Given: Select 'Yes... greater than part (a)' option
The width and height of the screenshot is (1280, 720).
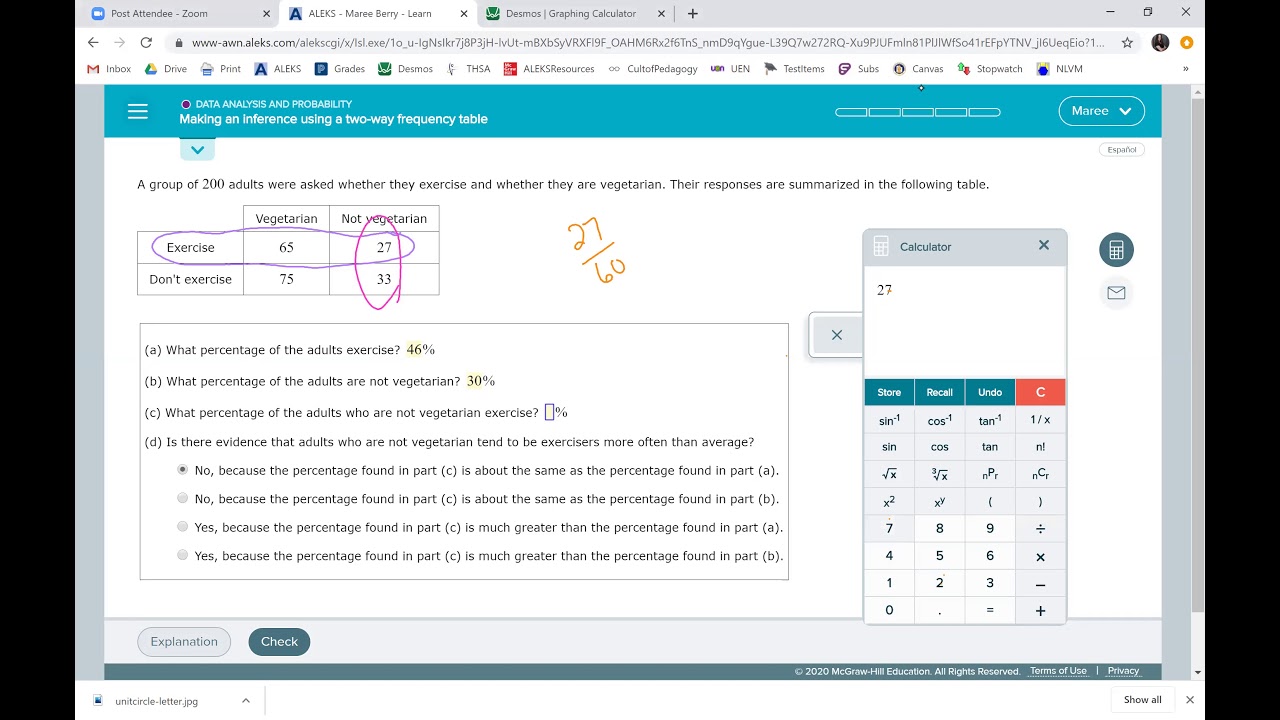Looking at the screenshot, I should 182,526.
